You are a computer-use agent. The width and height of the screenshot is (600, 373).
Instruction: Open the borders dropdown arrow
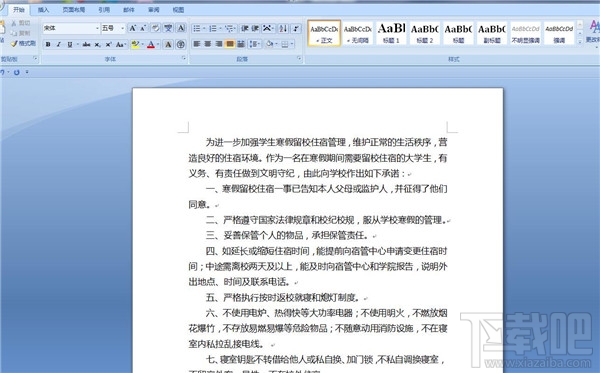(292, 44)
